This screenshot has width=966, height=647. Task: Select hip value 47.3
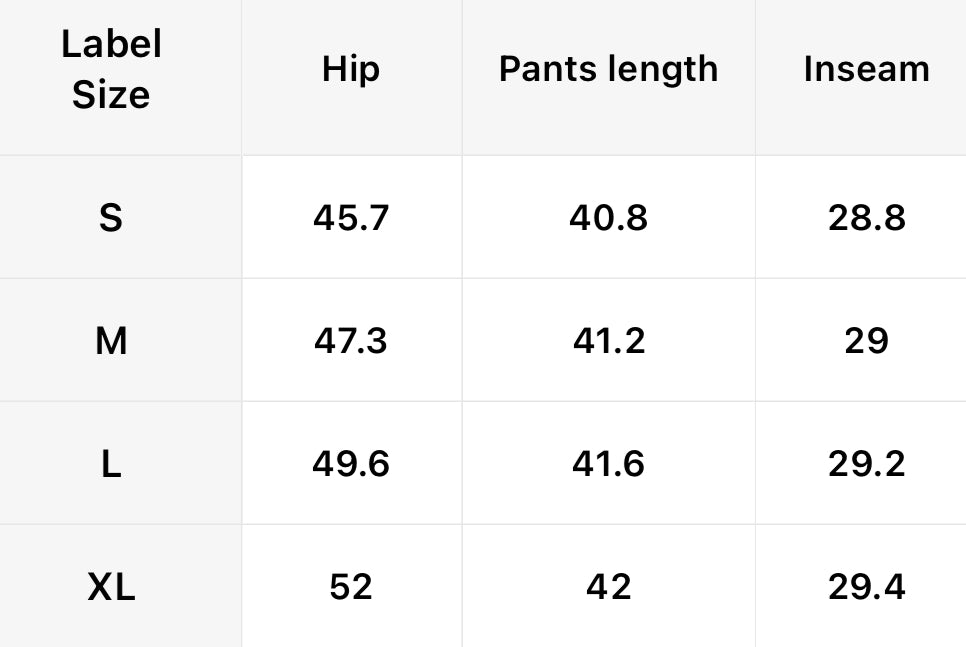coord(351,341)
